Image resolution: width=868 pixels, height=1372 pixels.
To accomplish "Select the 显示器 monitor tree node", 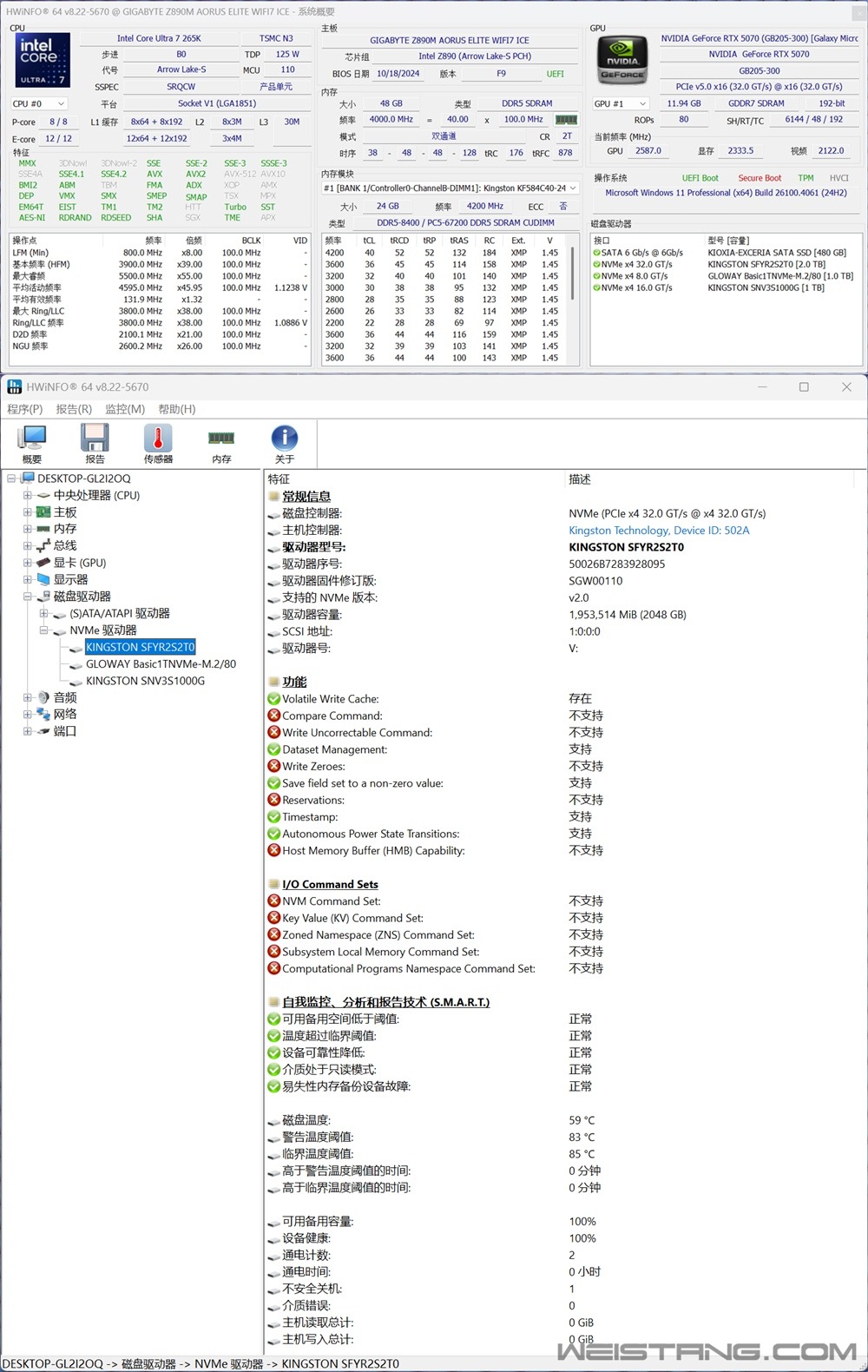I will tap(70, 579).
